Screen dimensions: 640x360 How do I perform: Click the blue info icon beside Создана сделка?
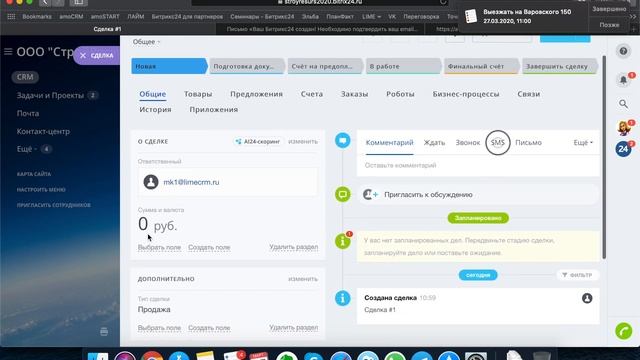point(342,298)
